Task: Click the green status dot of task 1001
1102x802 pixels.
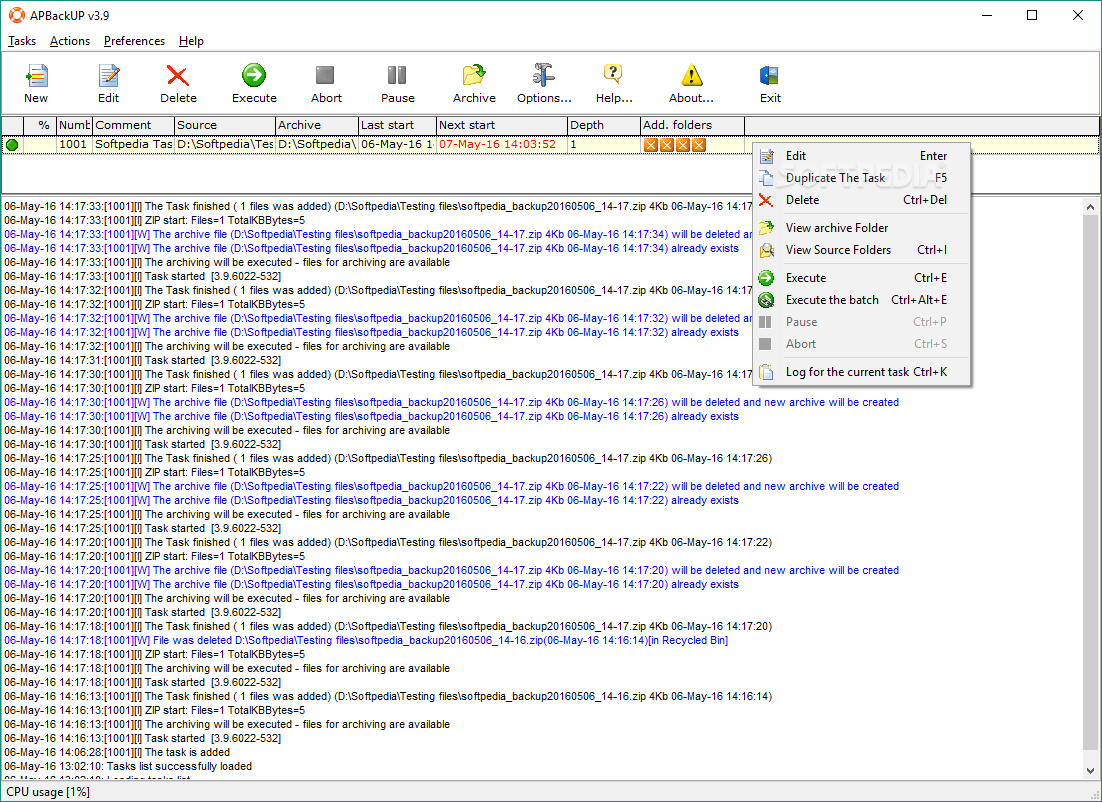Action: pos(12,145)
